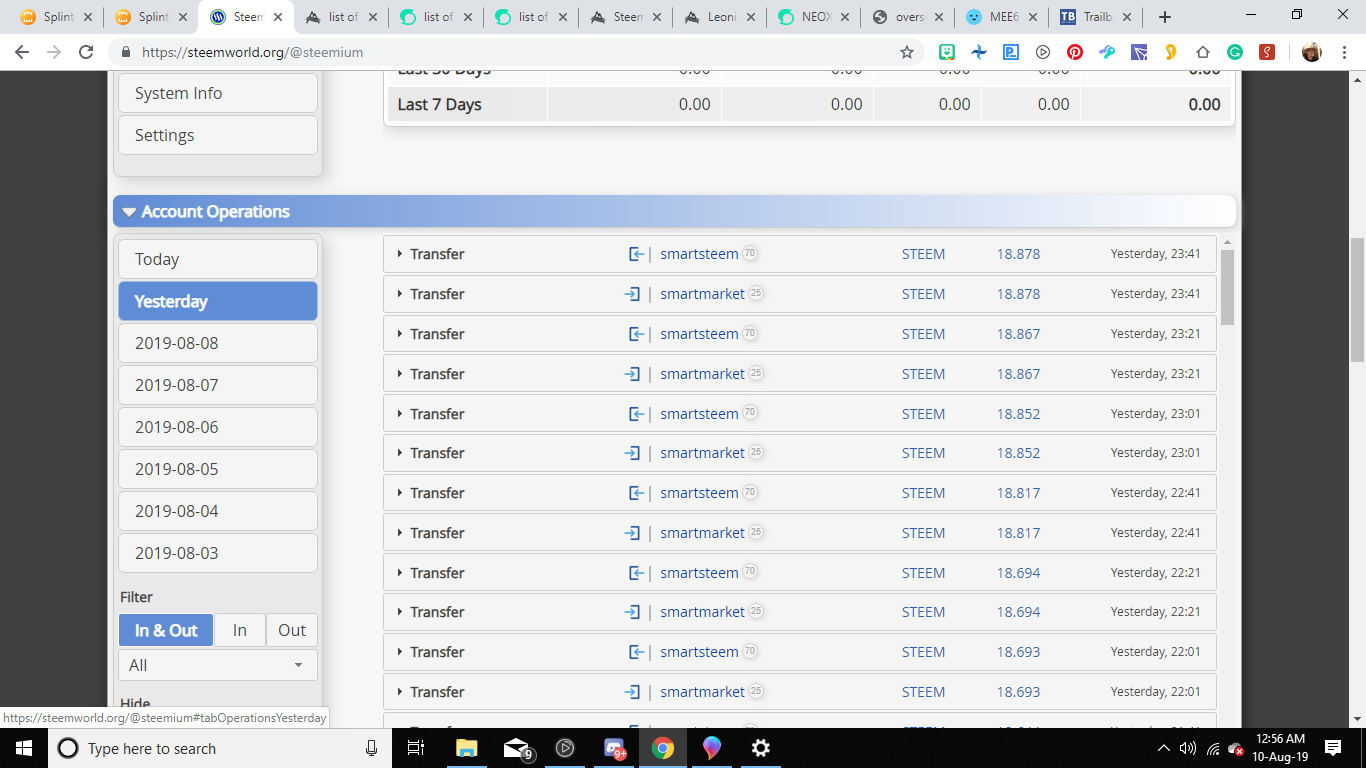Click the operations list vertical scrollbar
1366x768 pixels.
pos(1227,287)
